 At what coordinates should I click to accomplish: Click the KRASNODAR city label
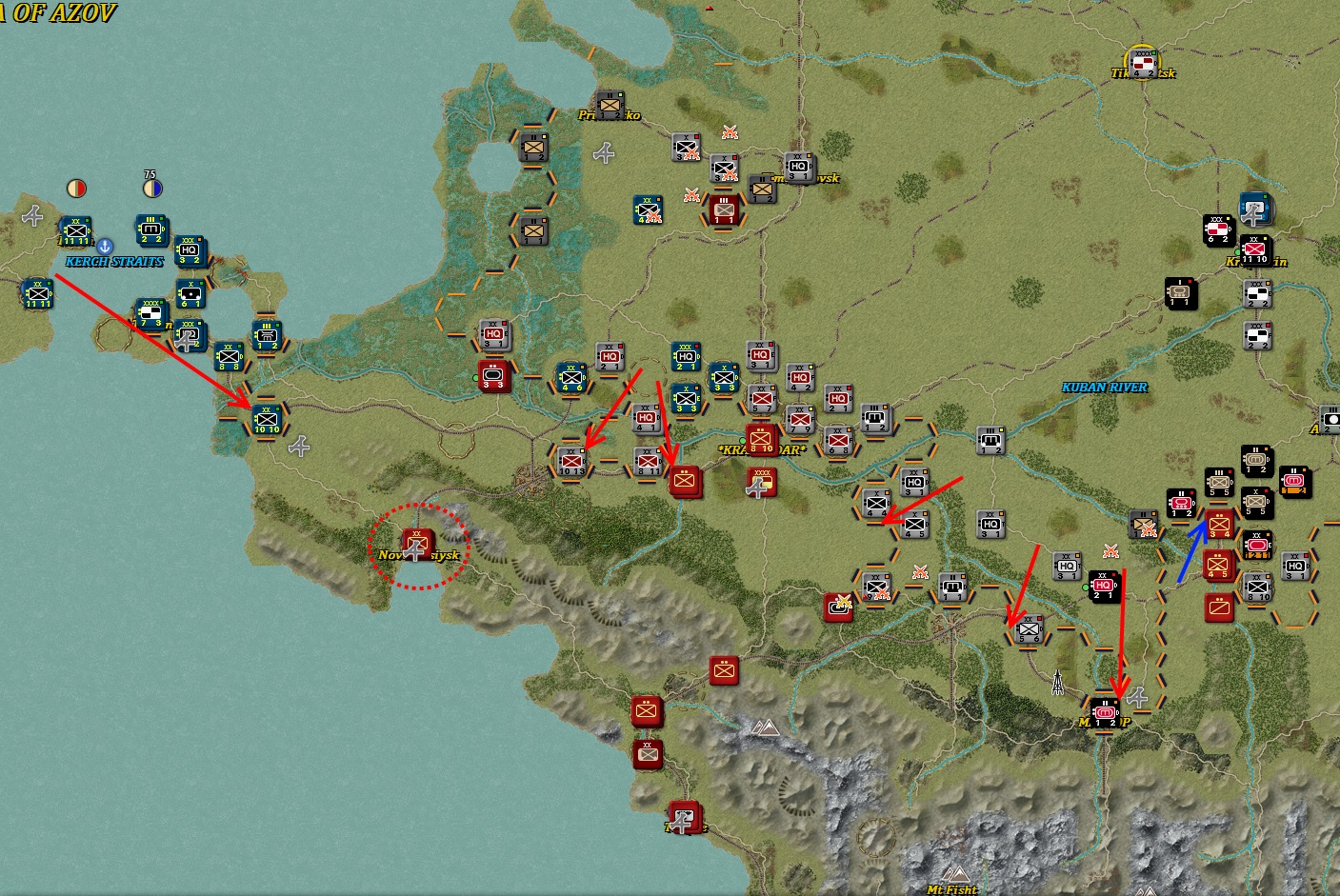coord(761,449)
